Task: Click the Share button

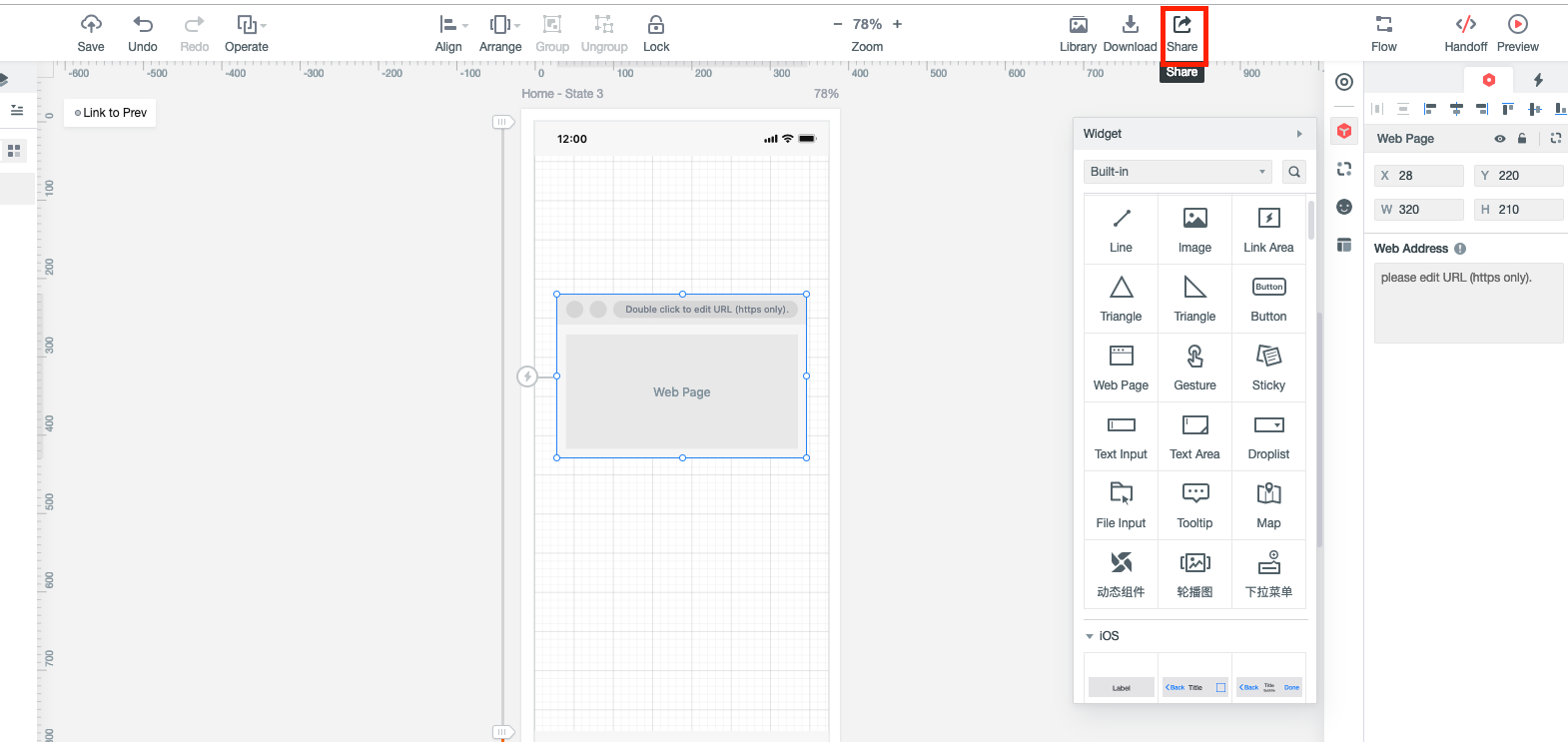Action: tap(1182, 33)
